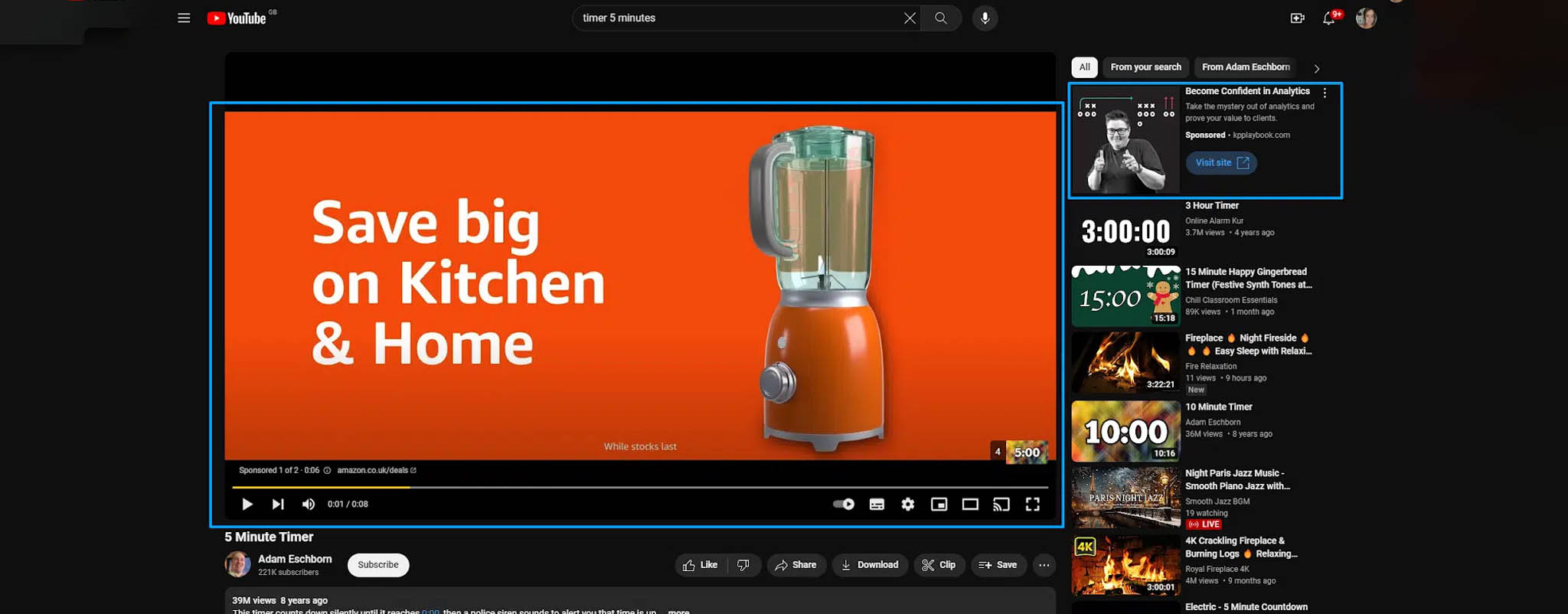The width and height of the screenshot is (1568, 614).
Task: Toggle subtitles/closed captions
Action: [x=877, y=504]
